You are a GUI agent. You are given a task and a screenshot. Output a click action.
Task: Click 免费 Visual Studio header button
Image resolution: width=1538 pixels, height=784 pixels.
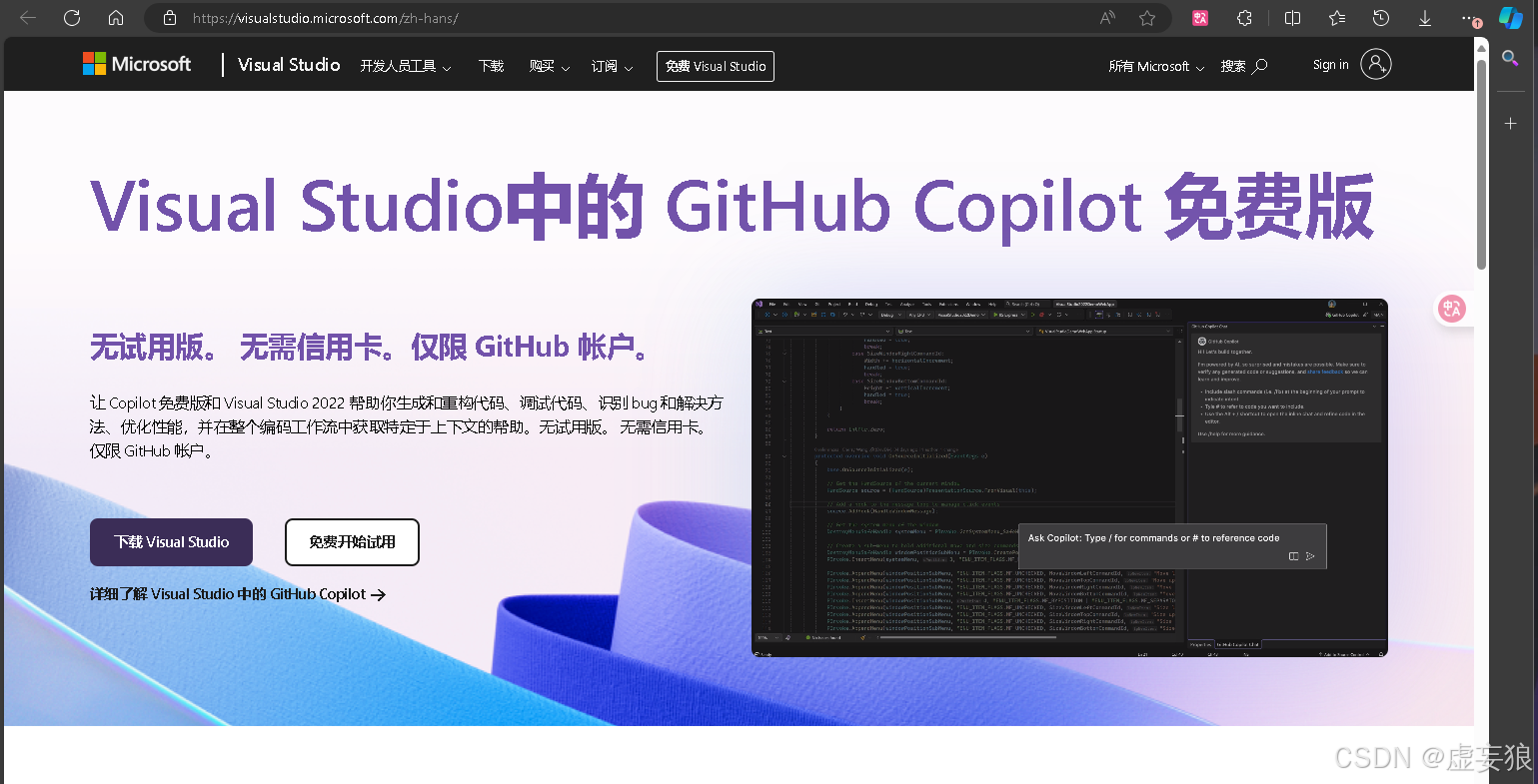(x=716, y=66)
